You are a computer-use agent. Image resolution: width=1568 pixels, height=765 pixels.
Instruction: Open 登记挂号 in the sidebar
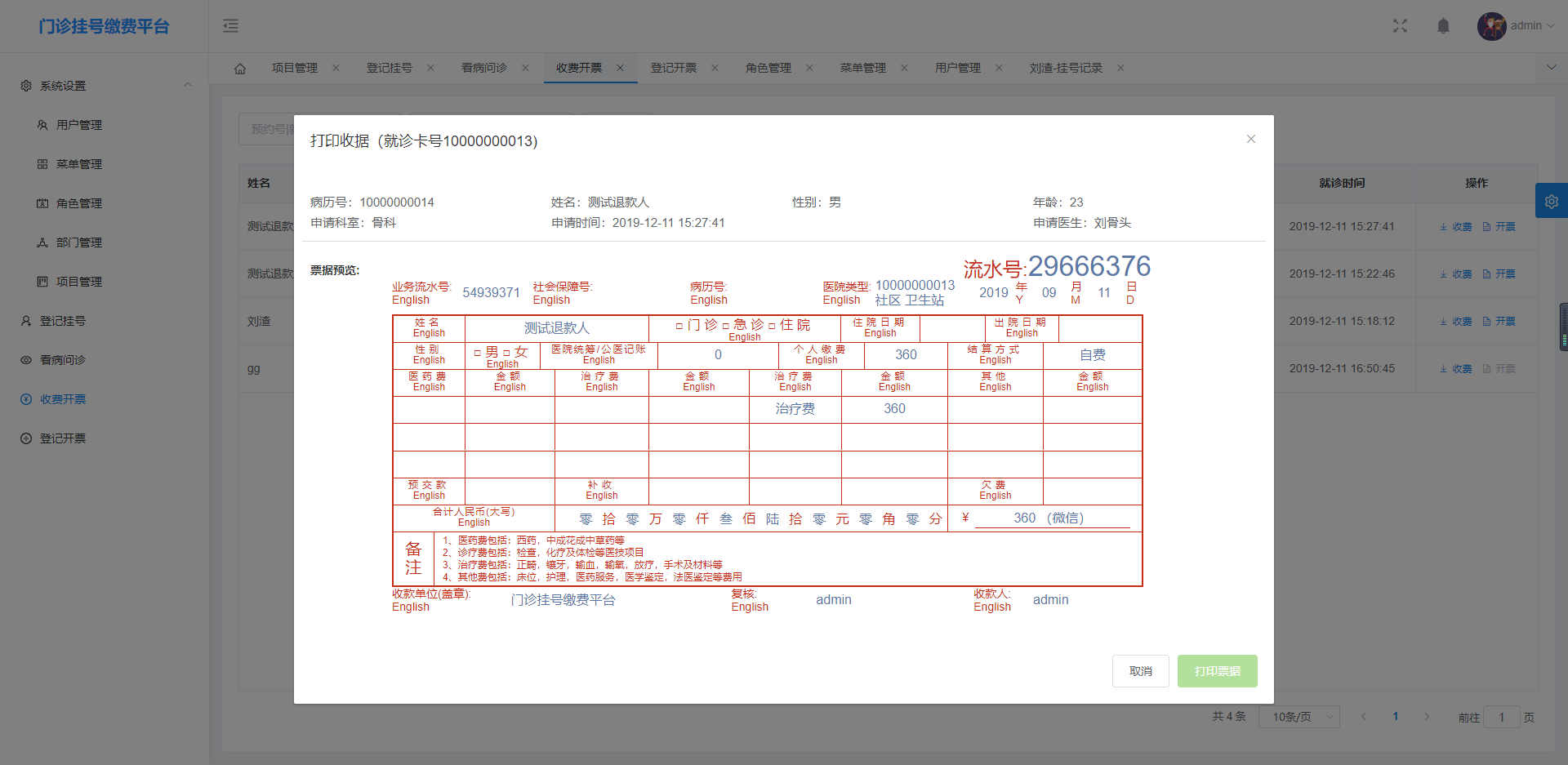pos(105,321)
